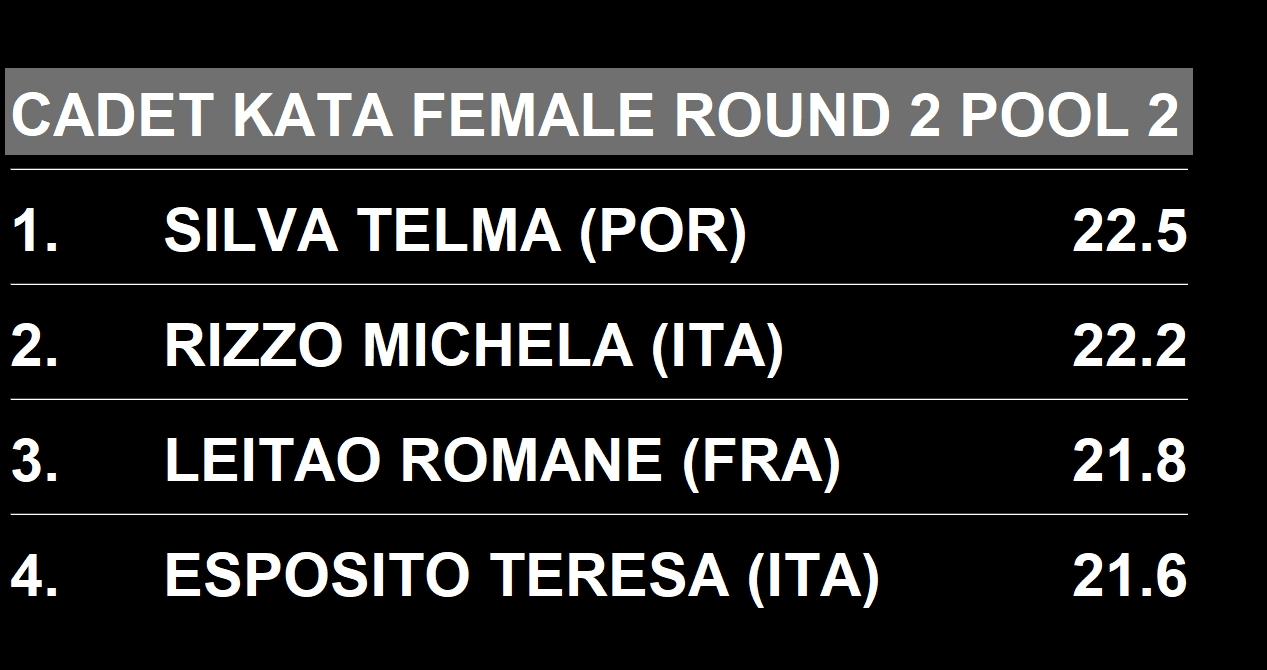
Task: Select the score 21.6
Action: click(x=1129, y=577)
